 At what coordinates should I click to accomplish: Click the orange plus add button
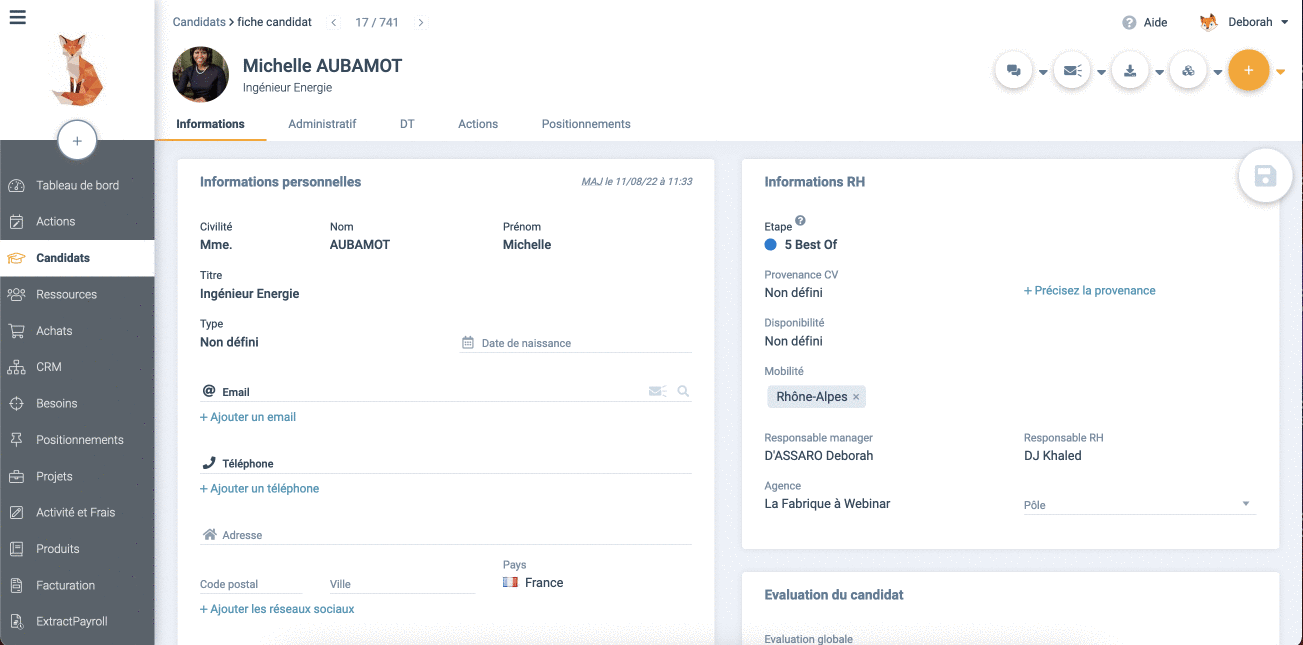coord(1248,71)
